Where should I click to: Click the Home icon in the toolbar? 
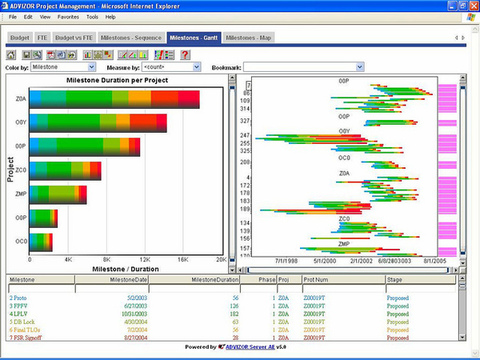[x=11, y=55]
